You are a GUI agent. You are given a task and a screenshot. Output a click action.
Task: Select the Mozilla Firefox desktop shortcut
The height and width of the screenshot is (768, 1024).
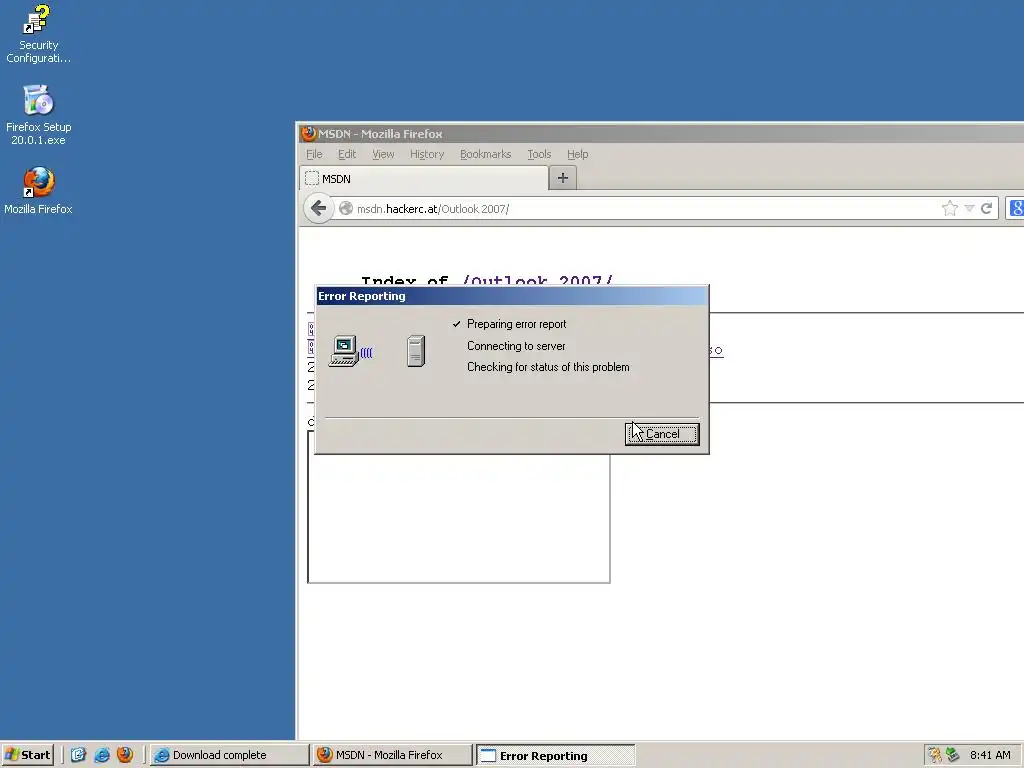click(38, 191)
